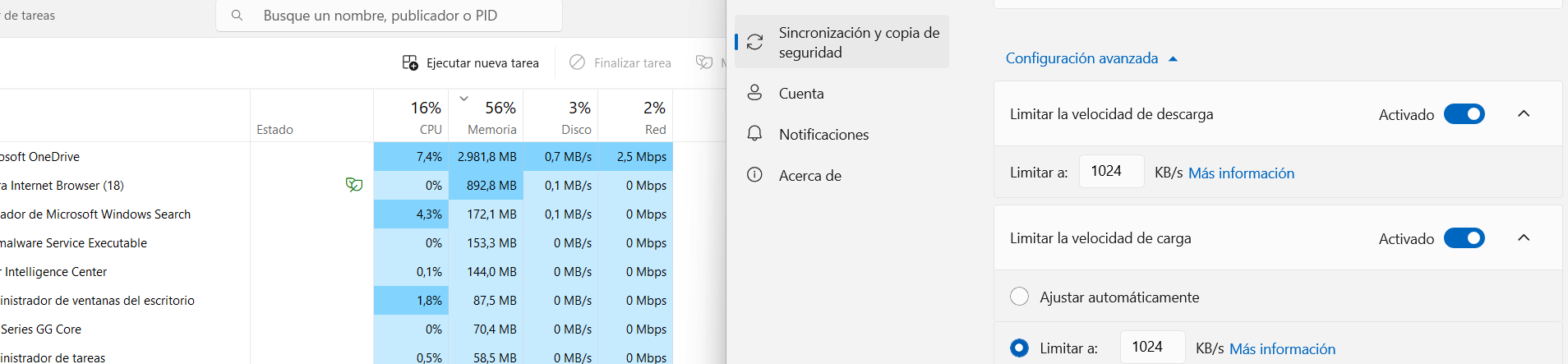1568x364 pixels.
Task: Click Ejecutar nueva tarea button
Action: coord(471,62)
